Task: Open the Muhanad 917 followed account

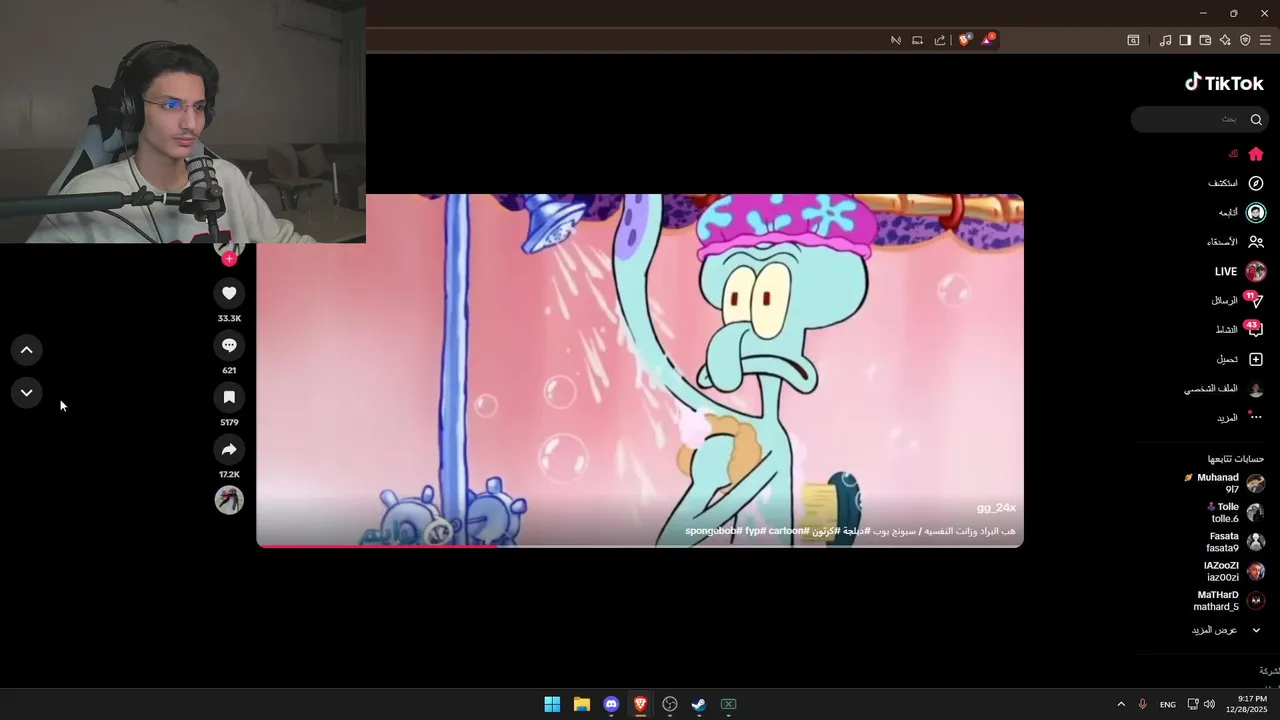Action: click(x=1225, y=483)
